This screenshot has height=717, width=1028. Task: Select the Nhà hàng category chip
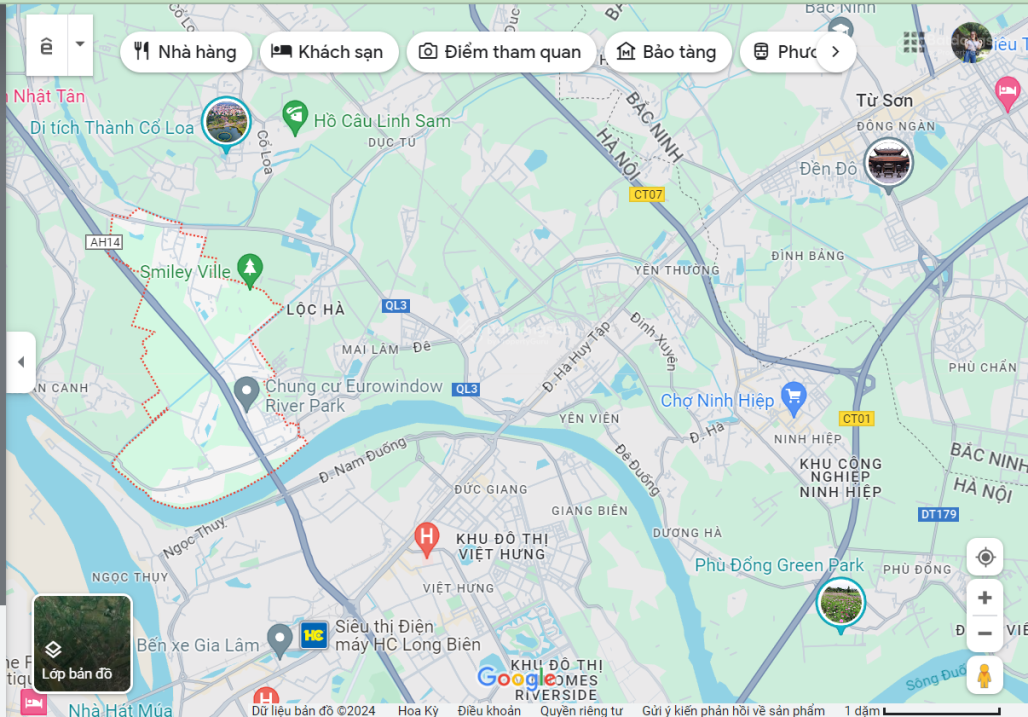click(186, 52)
